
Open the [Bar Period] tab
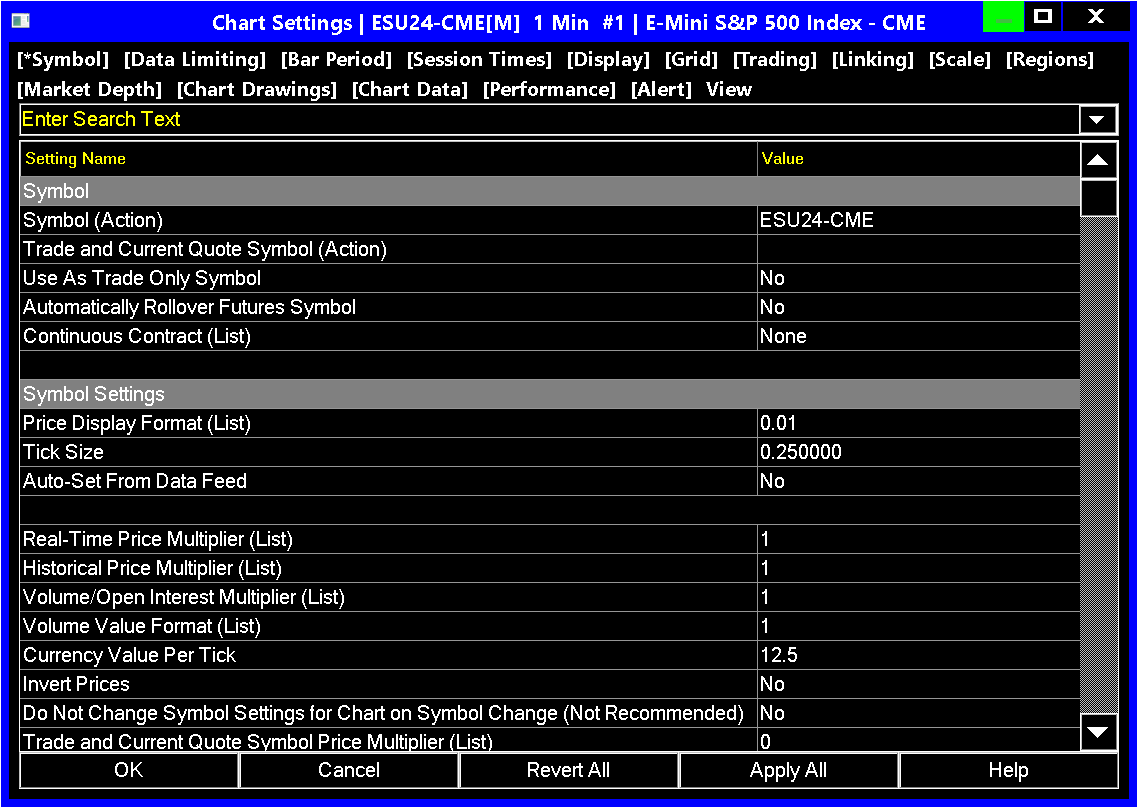click(336, 60)
